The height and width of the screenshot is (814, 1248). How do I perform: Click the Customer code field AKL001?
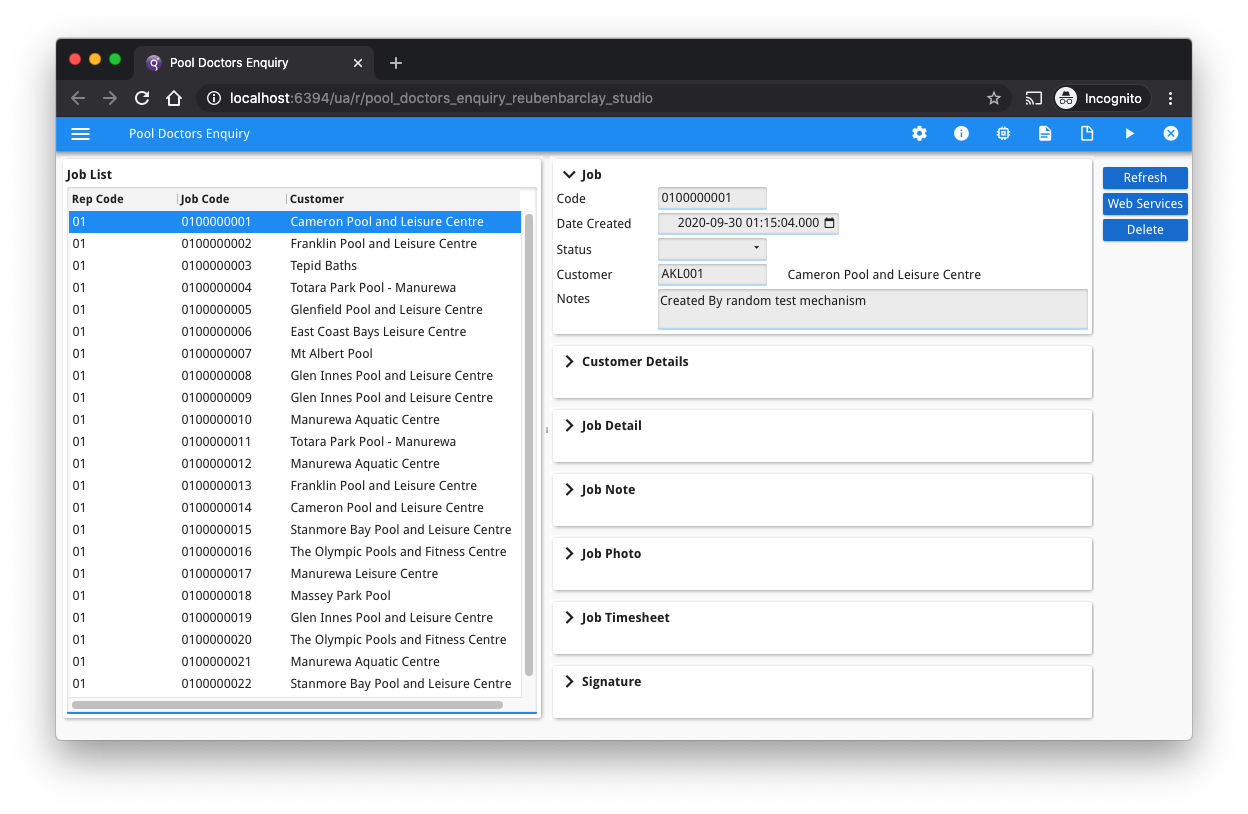[712, 274]
